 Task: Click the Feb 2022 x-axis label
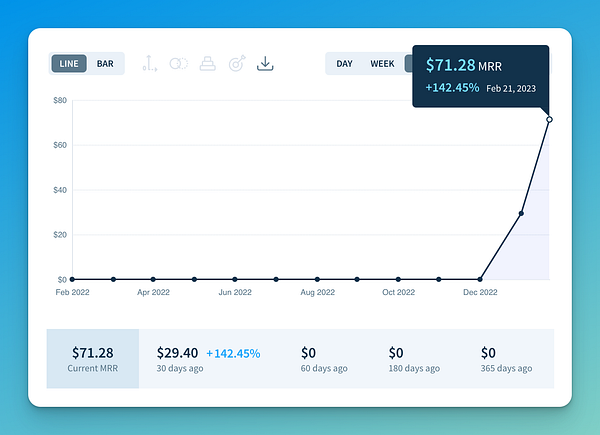pos(72,292)
